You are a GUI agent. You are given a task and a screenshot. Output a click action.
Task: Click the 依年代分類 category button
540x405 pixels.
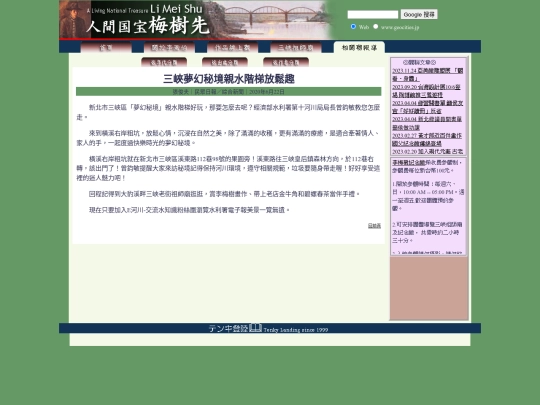[164, 62]
